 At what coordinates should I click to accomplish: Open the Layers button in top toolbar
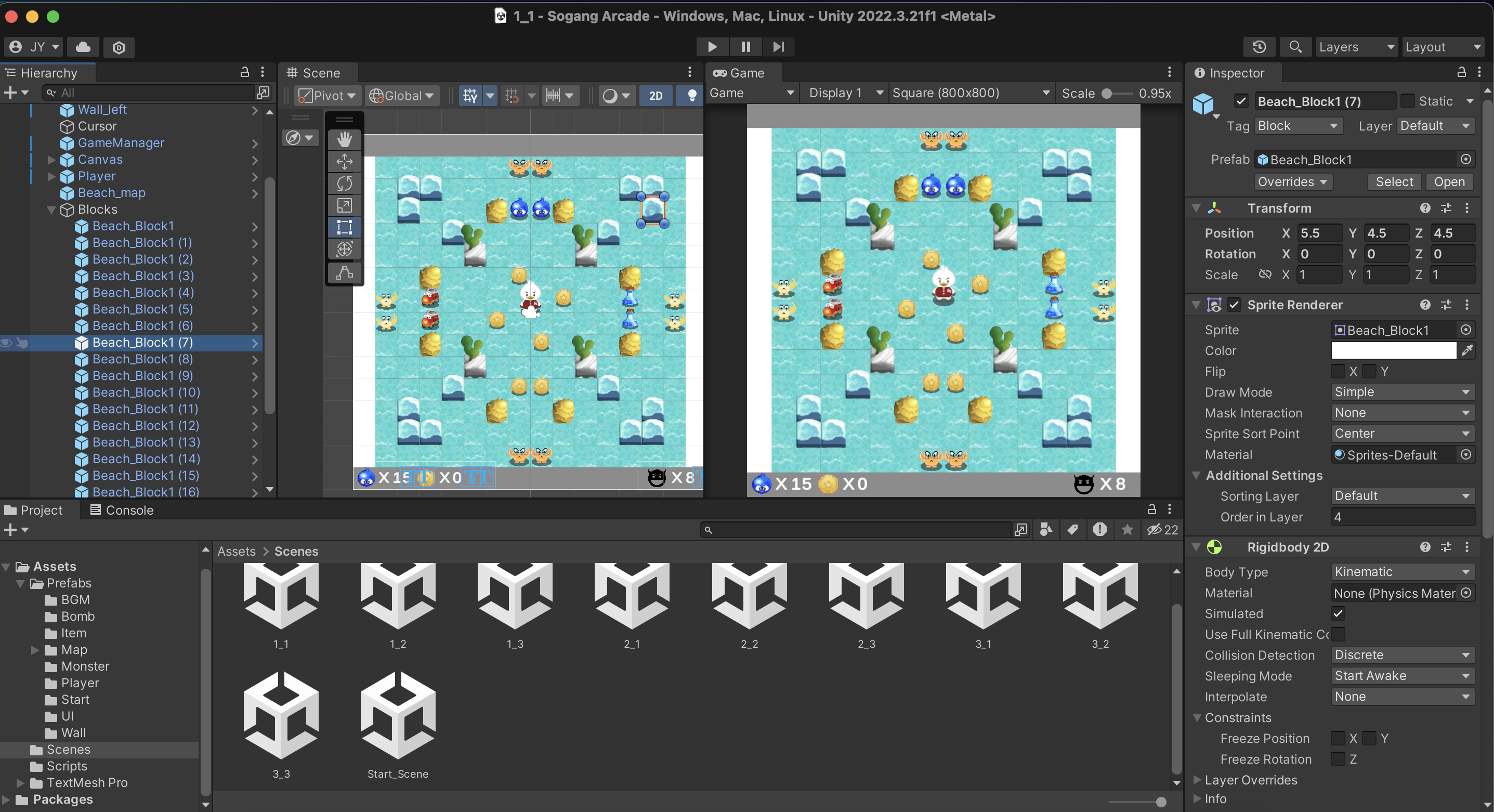point(1357,47)
